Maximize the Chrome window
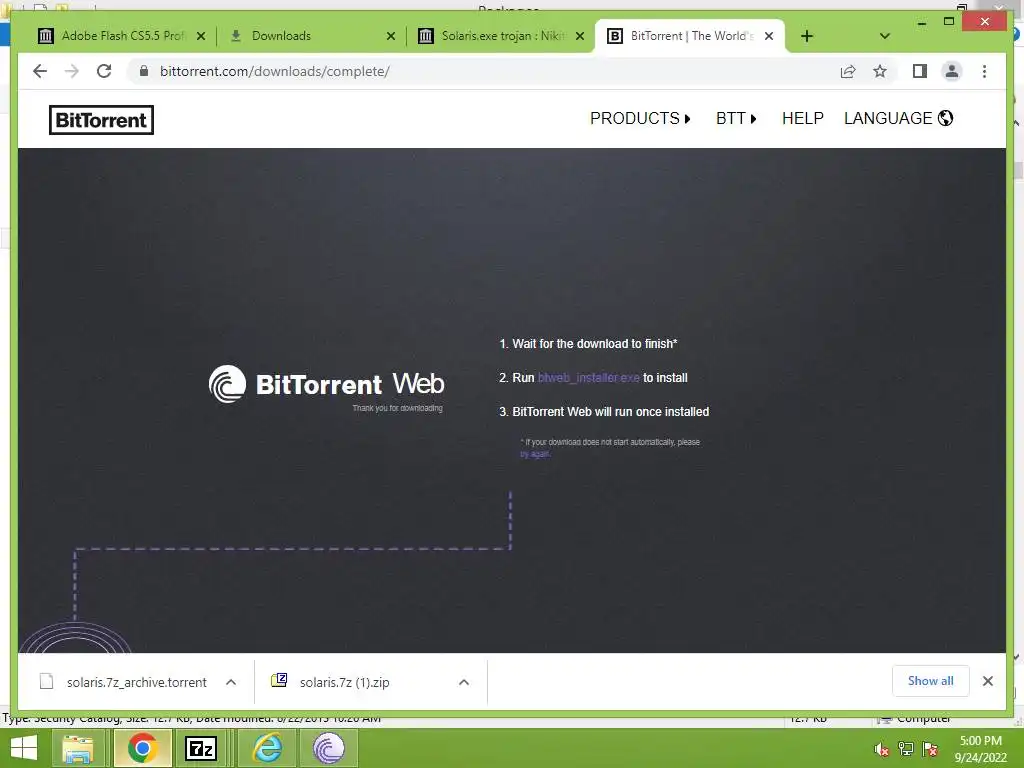1024x768 pixels. tap(949, 22)
